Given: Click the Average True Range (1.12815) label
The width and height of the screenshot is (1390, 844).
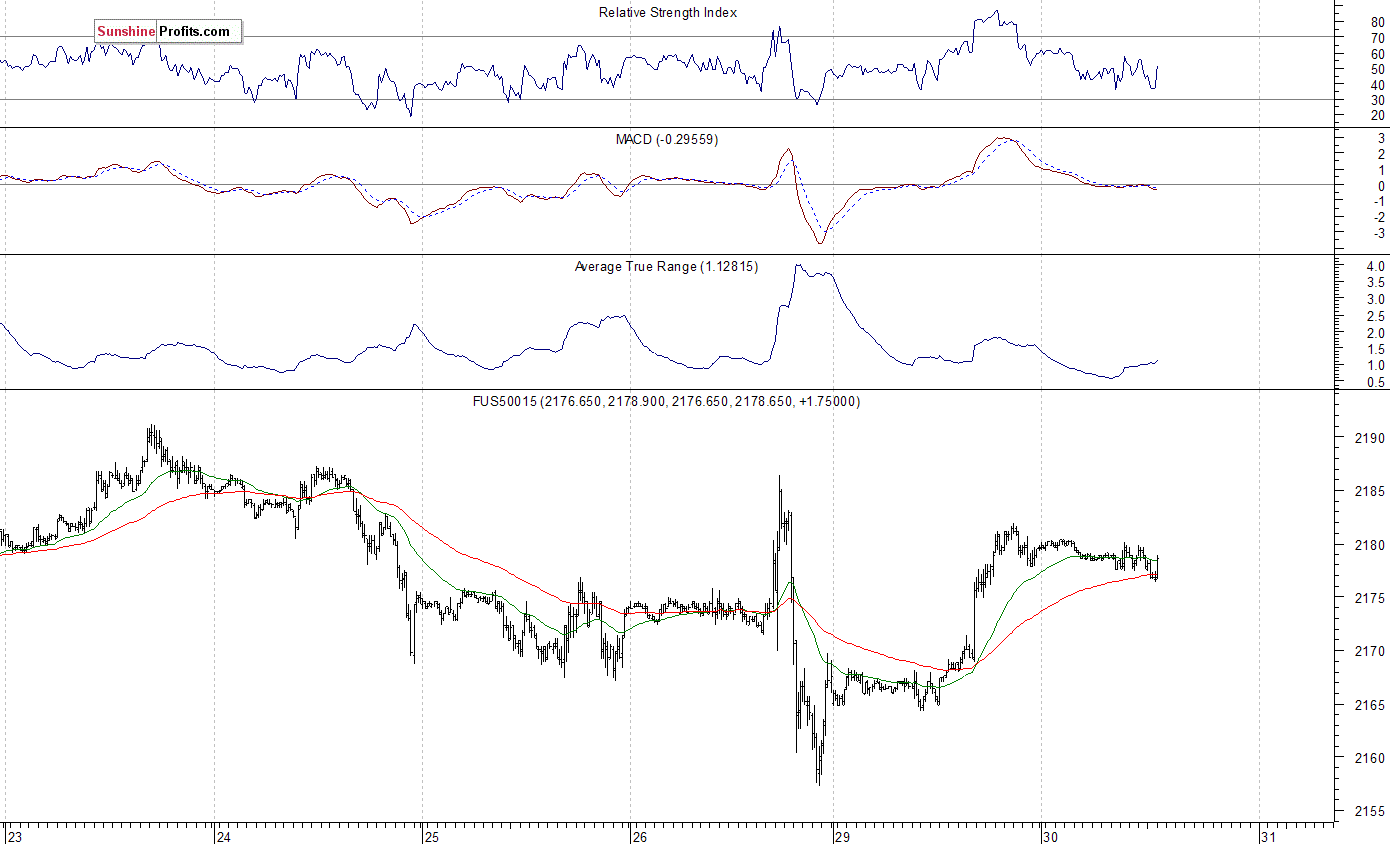Looking at the screenshot, I should pos(666,266).
